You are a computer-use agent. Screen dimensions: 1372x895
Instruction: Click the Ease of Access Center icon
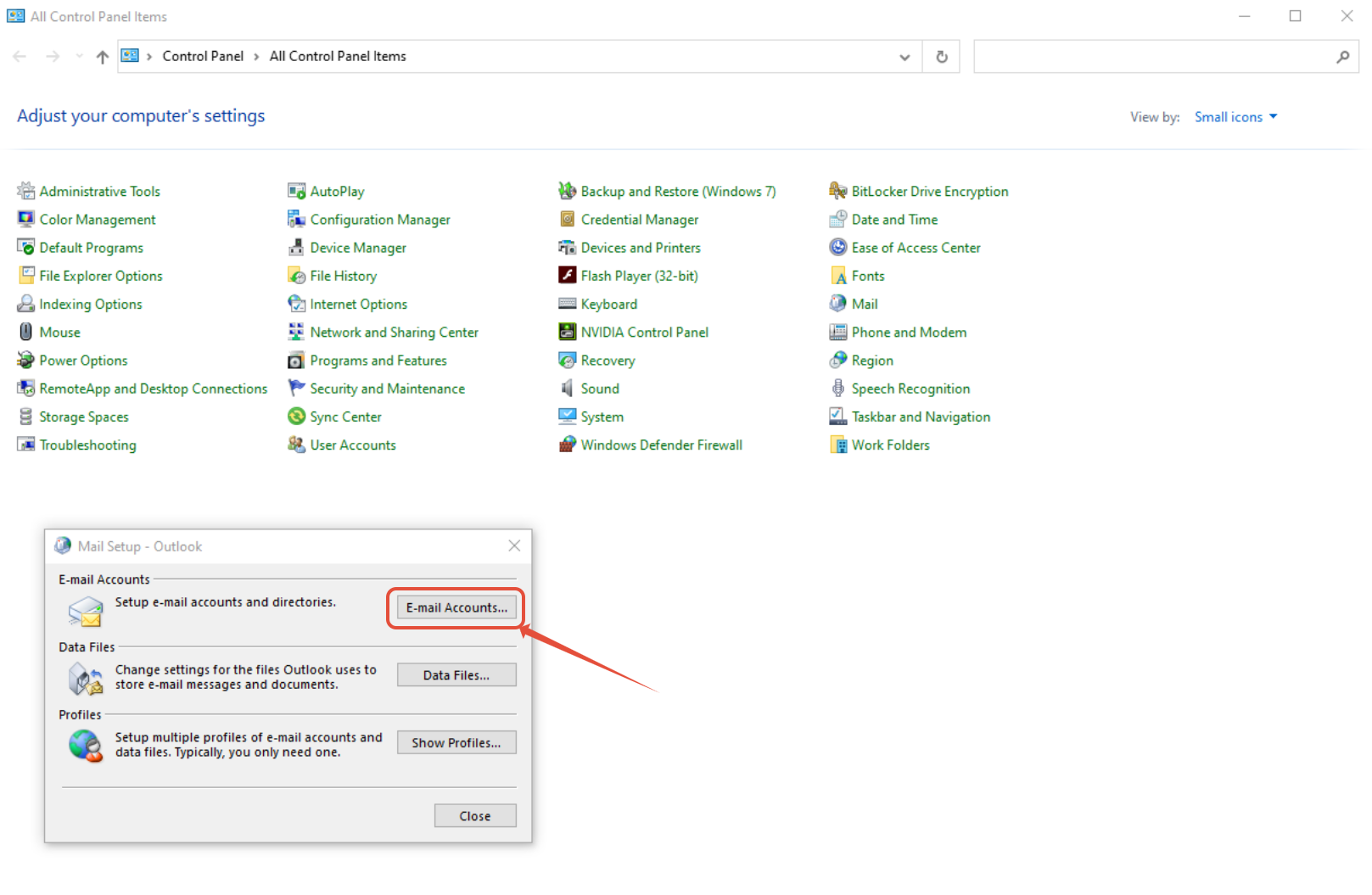(x=838, y=247)
